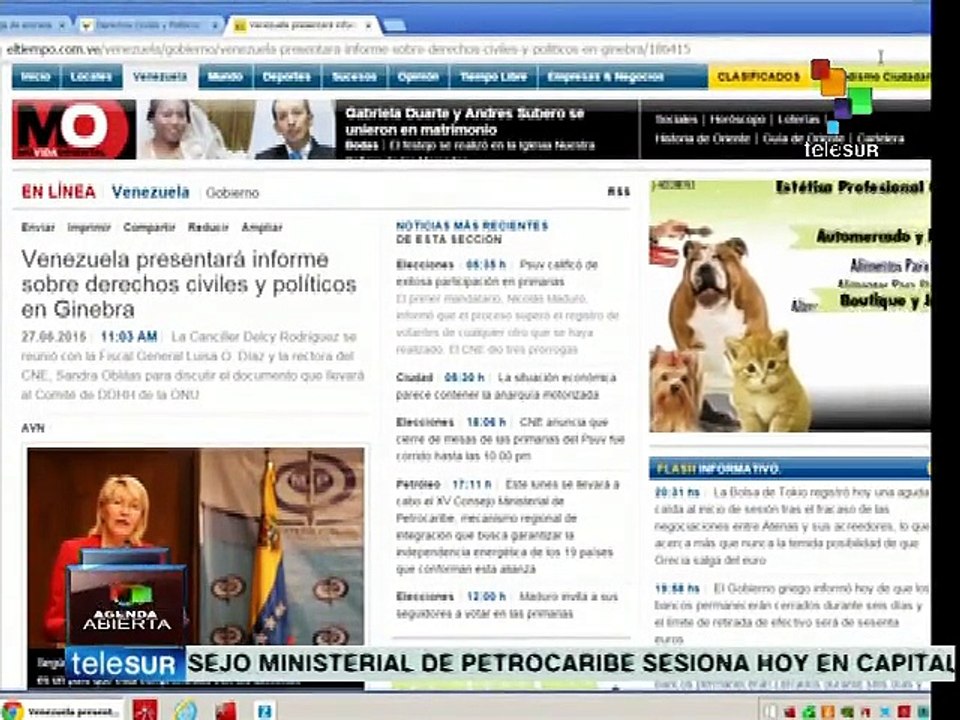Open Historia de Oriente link

(x=702, y=138)
